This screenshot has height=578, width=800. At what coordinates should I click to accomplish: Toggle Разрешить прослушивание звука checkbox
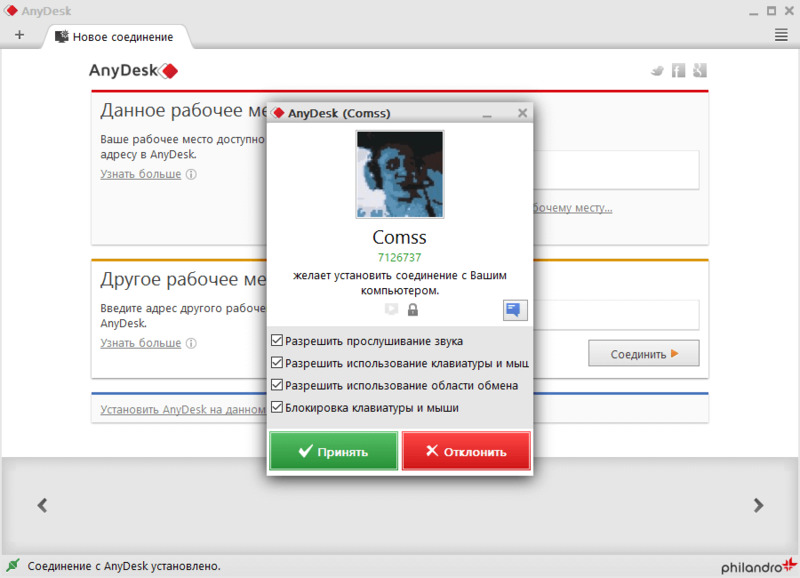277,340
